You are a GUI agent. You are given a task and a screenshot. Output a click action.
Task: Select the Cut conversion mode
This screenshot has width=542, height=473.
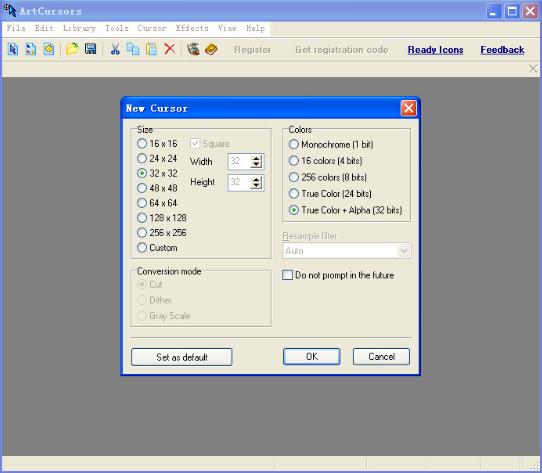pyautogui.click(x=150, y=285)
